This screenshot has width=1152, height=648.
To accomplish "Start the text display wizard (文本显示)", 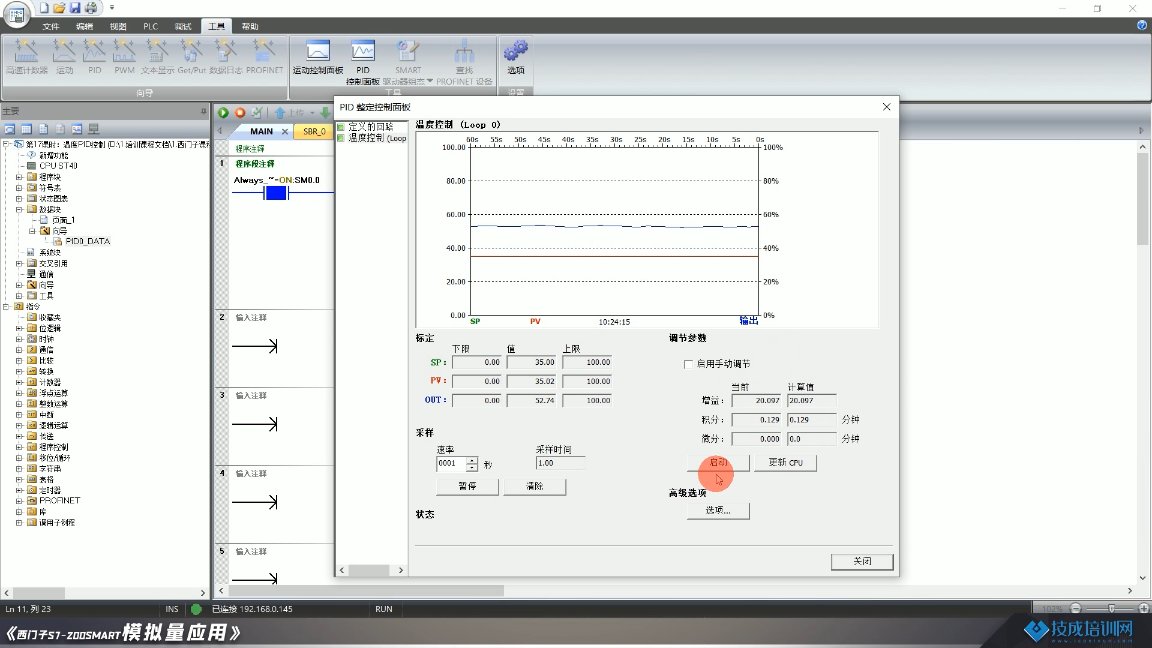I will pos(157,57).
